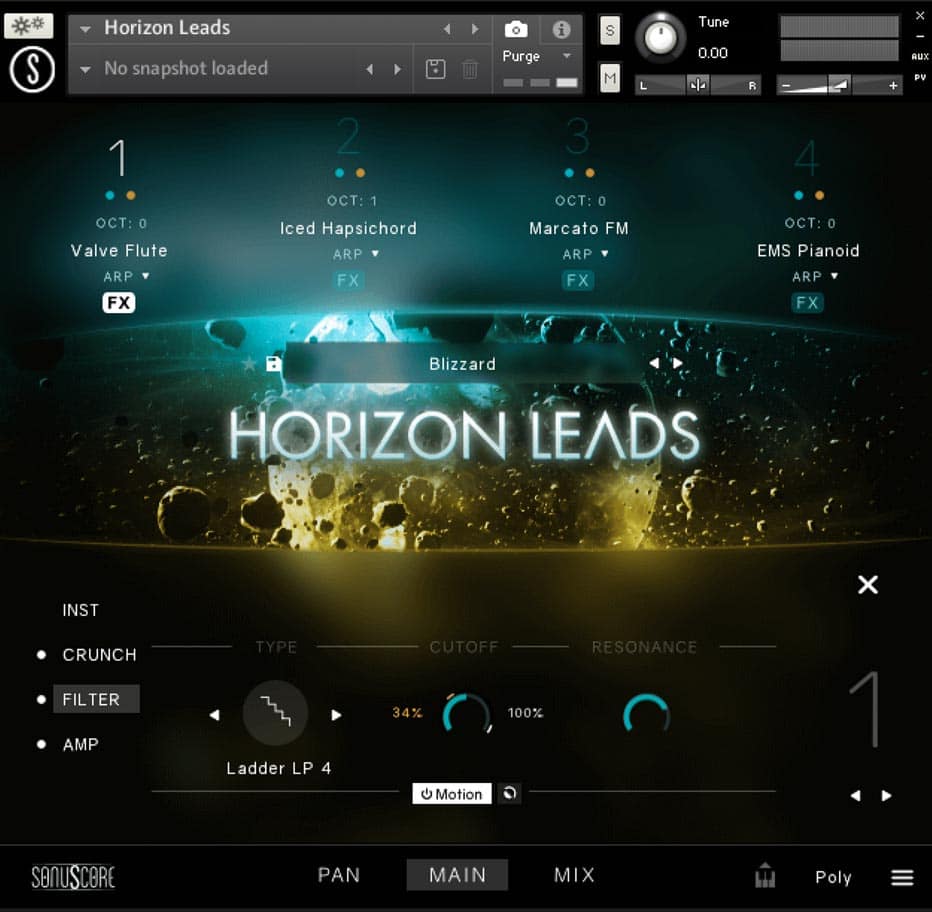Switch to the MIX tab
Image resolution: width=932 pixels, height=912 pixels.
pyautogui.click(x=574, y=875)
